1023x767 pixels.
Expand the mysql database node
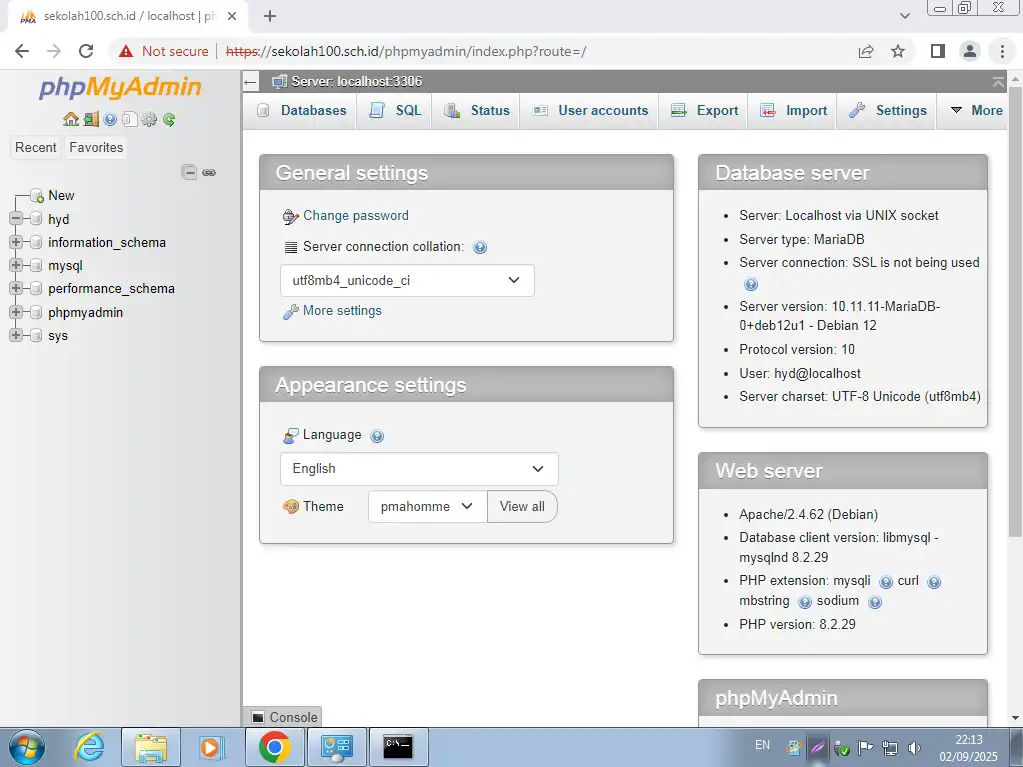coord(16,265)
